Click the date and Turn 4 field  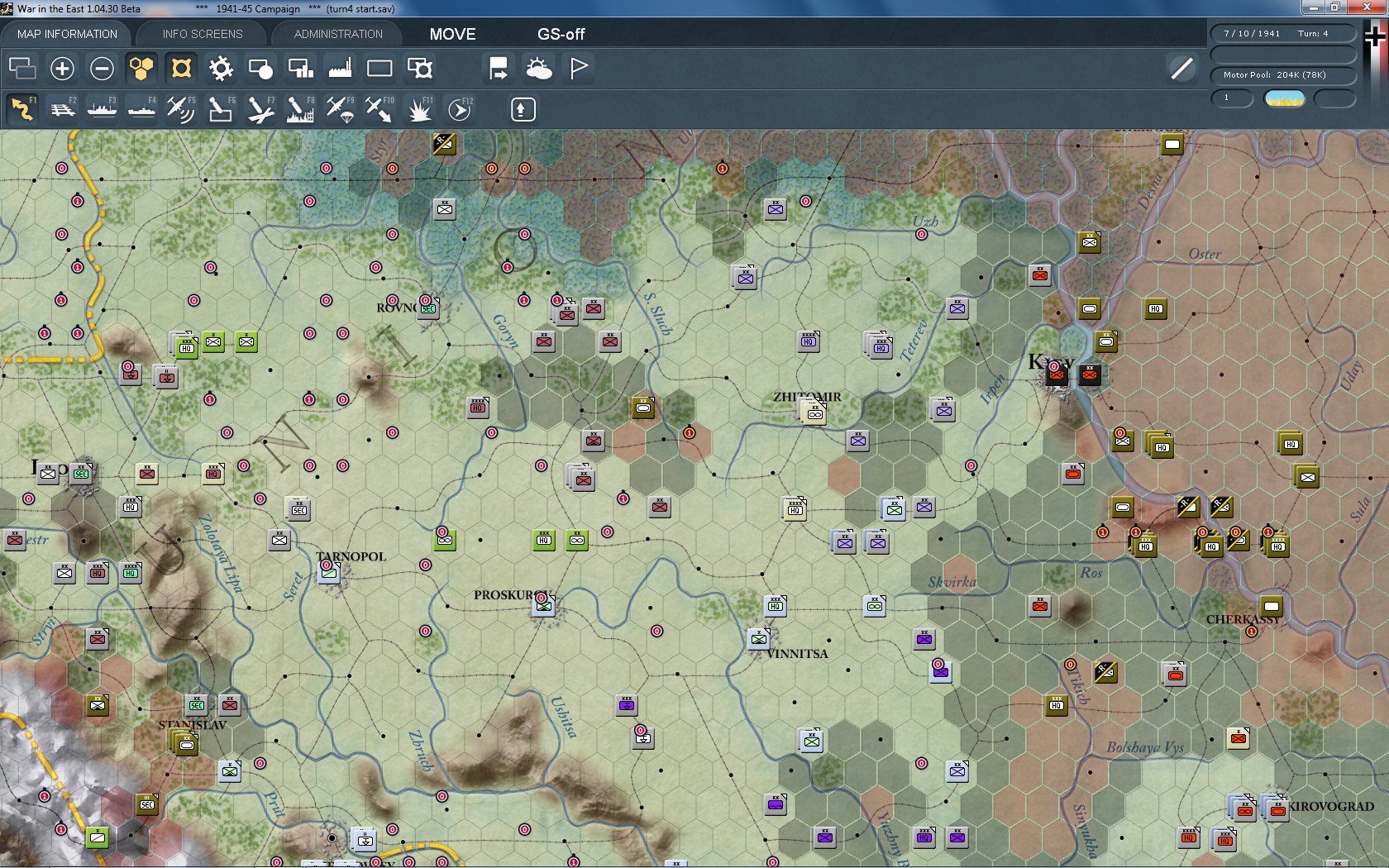[1283, 33]
